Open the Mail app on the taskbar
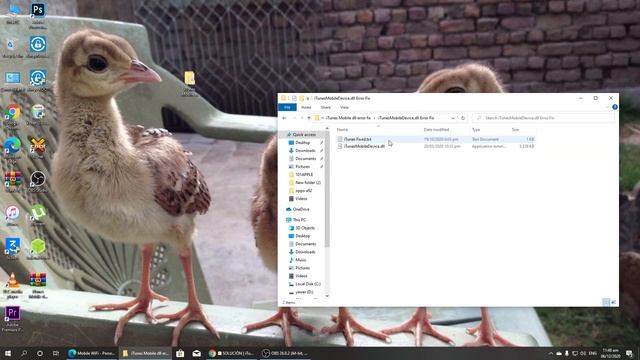This screenshot has height=360, width=640. click(x=196, y=353)
